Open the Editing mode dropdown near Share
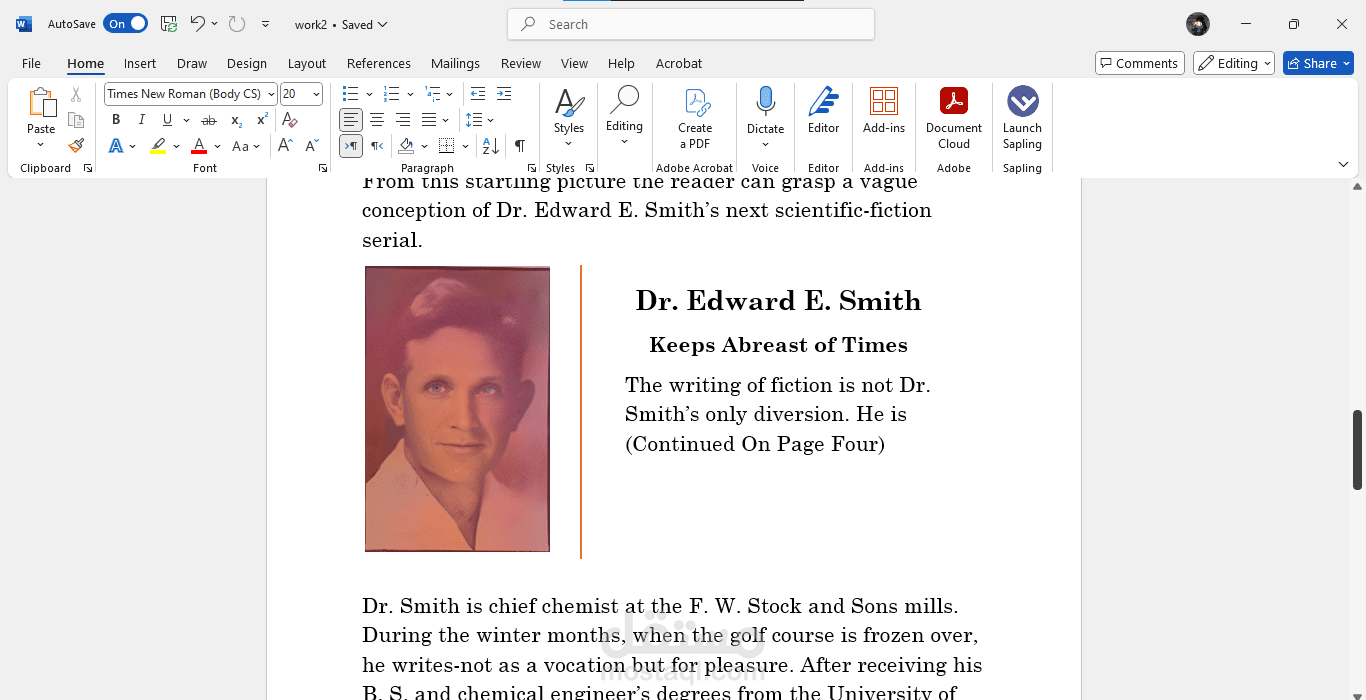Viewport: 1366px width, 700px height. (1234, 63)
